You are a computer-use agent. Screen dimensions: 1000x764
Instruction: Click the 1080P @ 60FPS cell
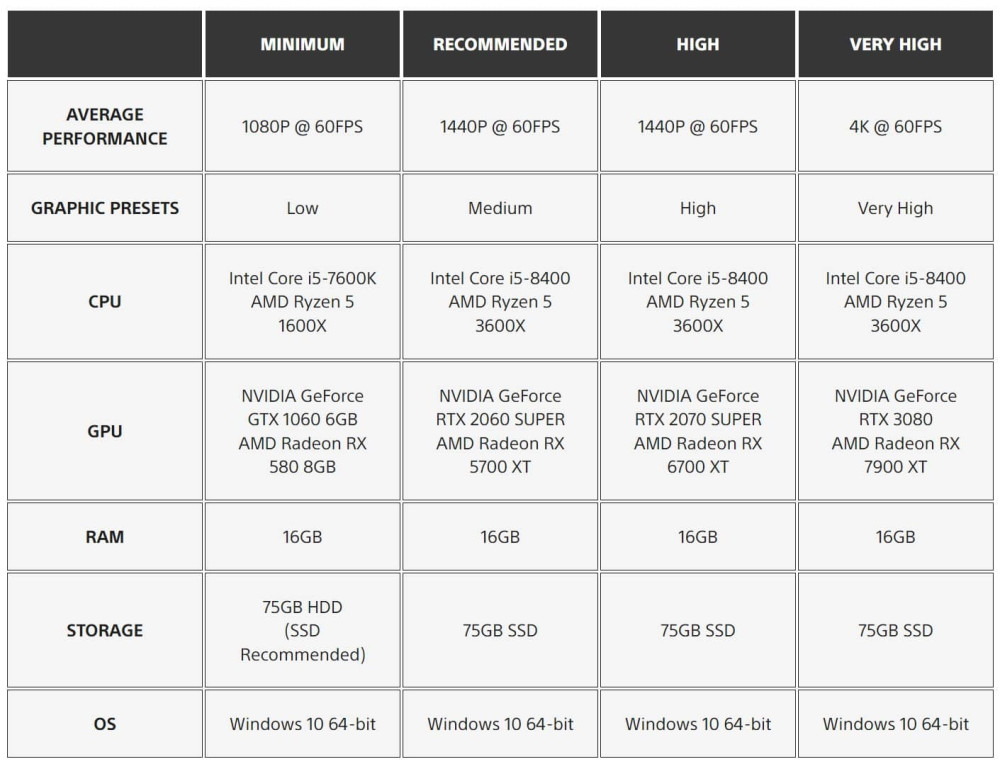302,126
